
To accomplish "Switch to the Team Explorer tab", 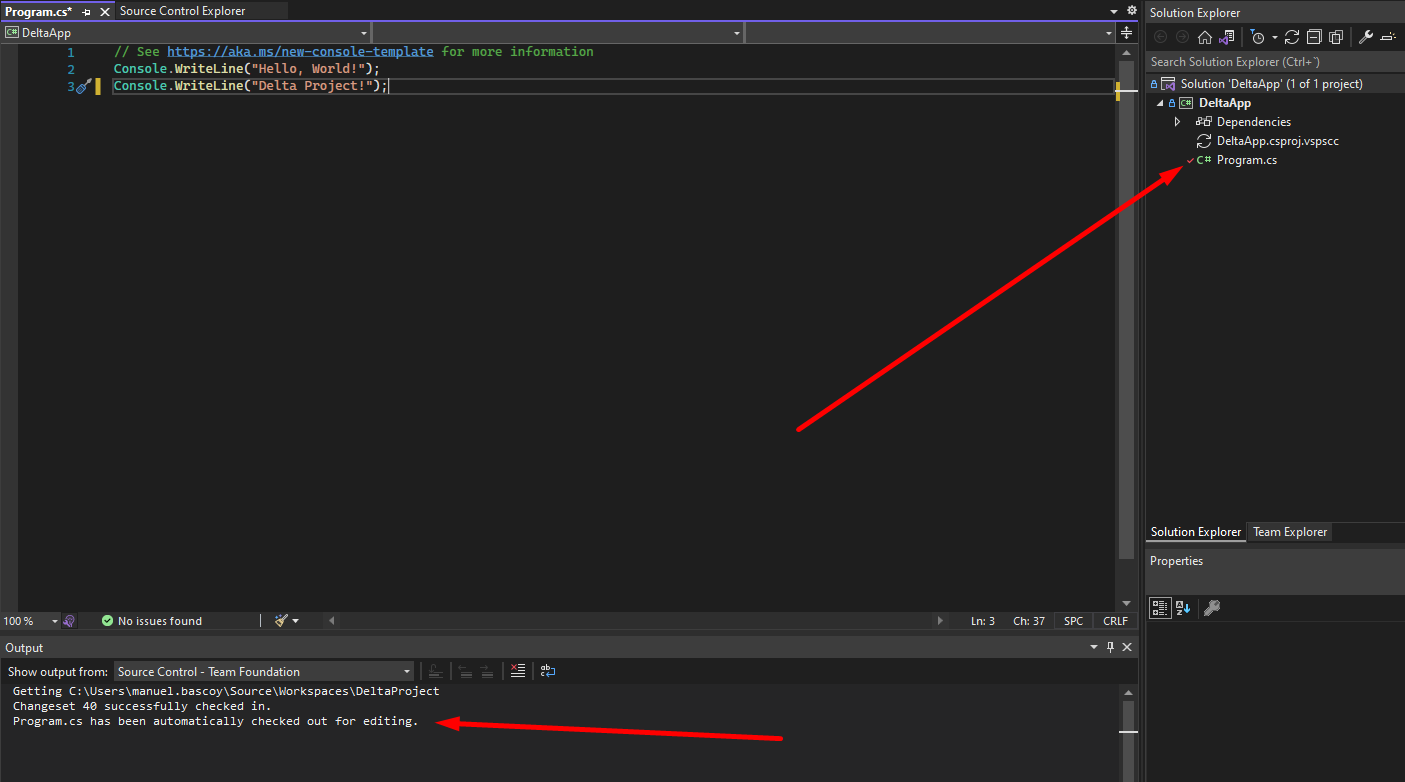I will pos(1290,532).
